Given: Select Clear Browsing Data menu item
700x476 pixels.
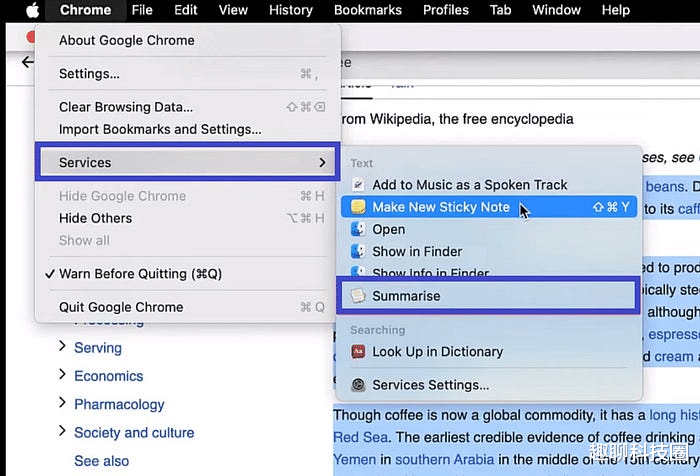Looking at the screenshot, I should (x=126, y=107).
